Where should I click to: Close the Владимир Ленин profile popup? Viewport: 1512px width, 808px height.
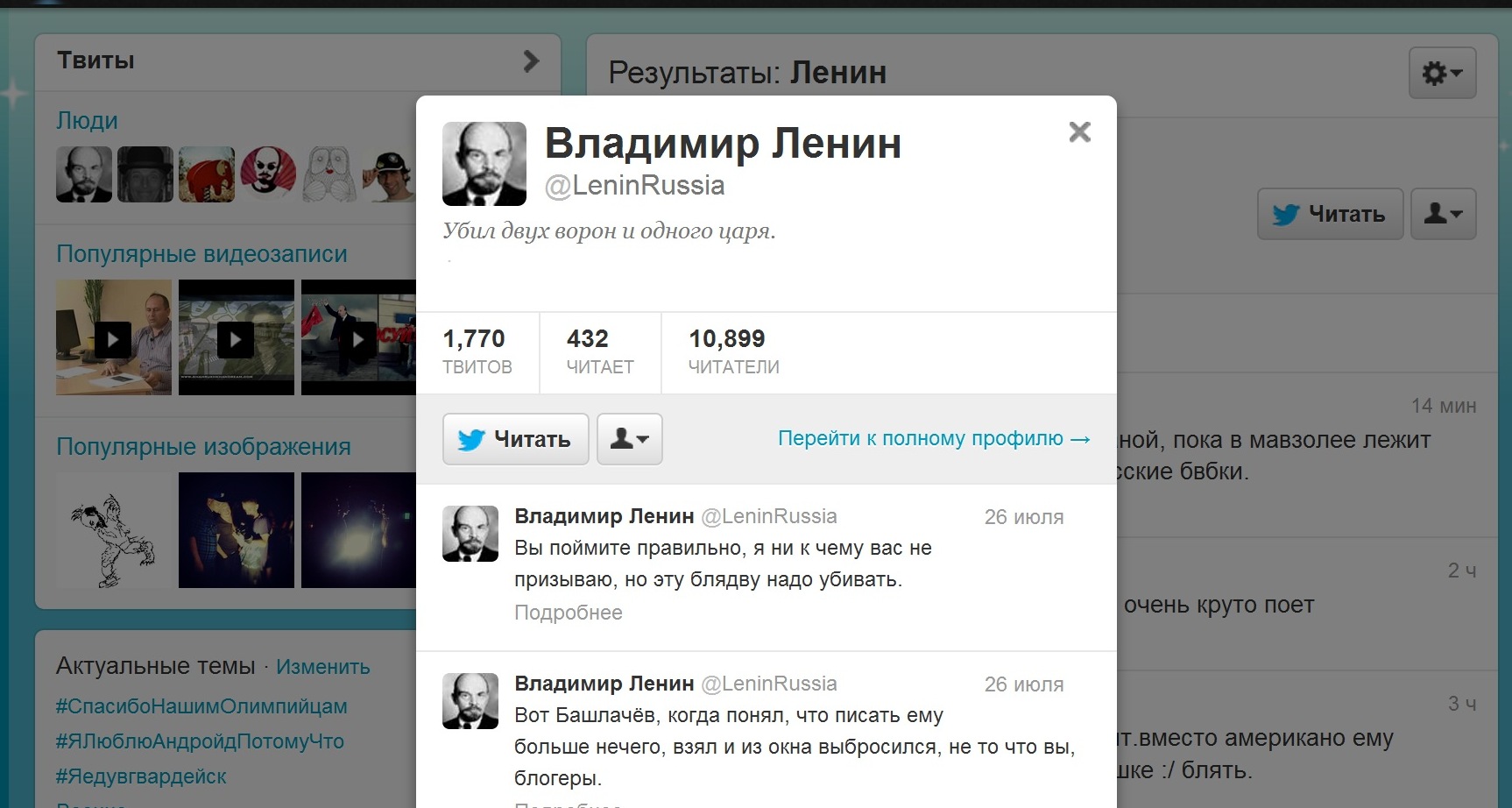(x=1080, y=132)
